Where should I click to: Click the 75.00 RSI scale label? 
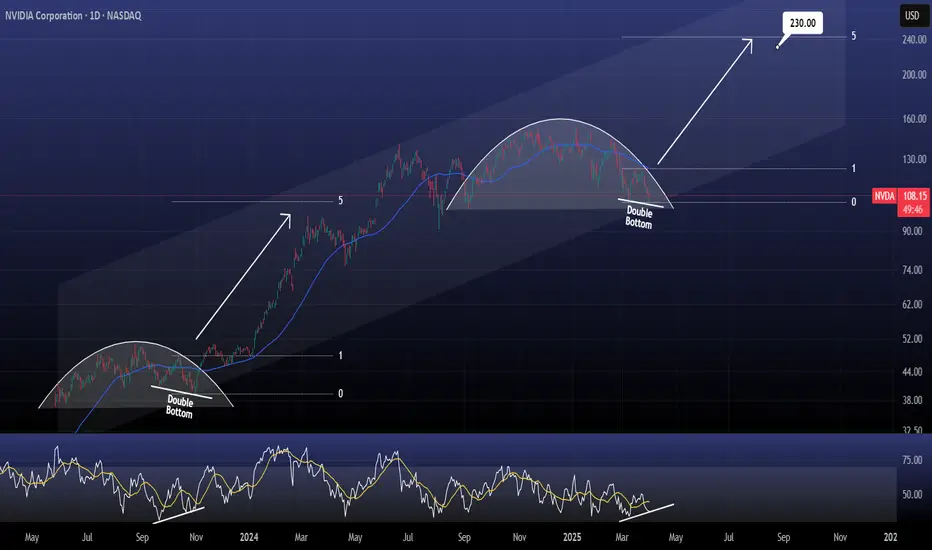tap(912, 460)
